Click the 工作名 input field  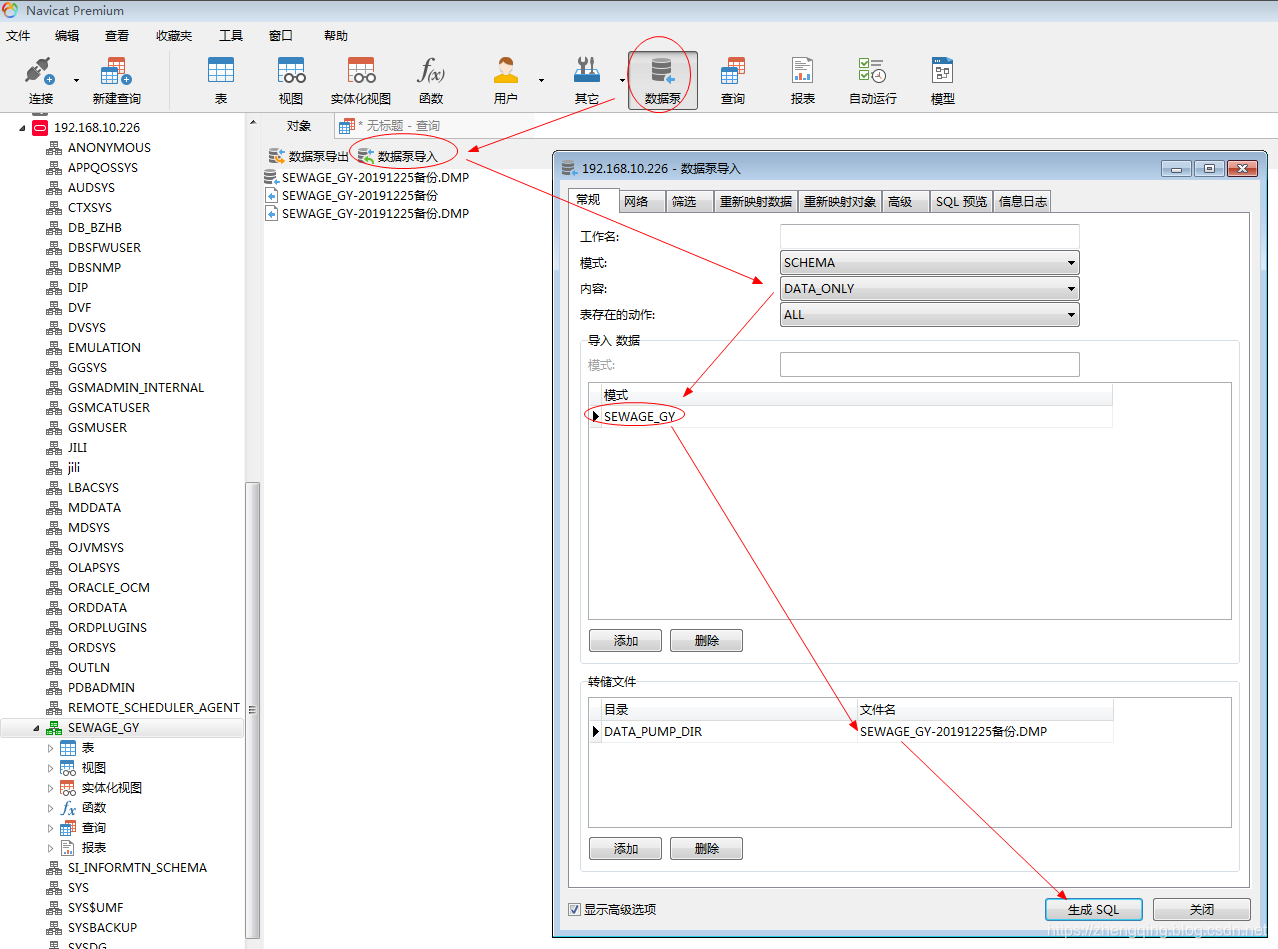(930, 236)
